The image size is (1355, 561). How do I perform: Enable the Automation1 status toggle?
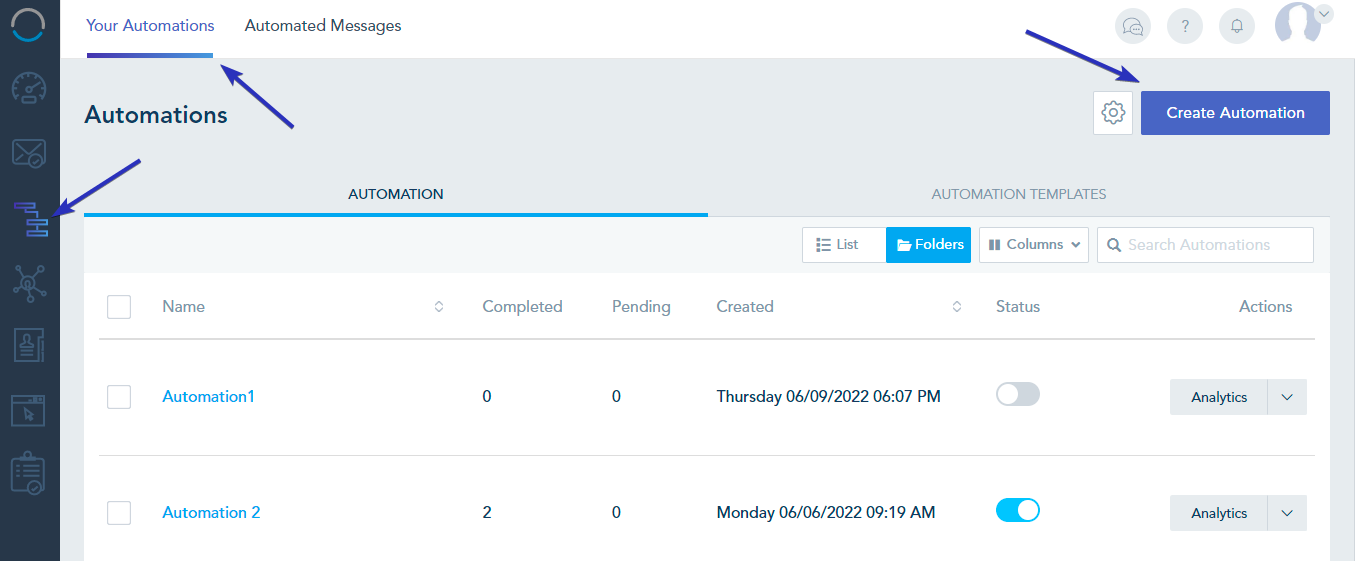click(1018, 395)
